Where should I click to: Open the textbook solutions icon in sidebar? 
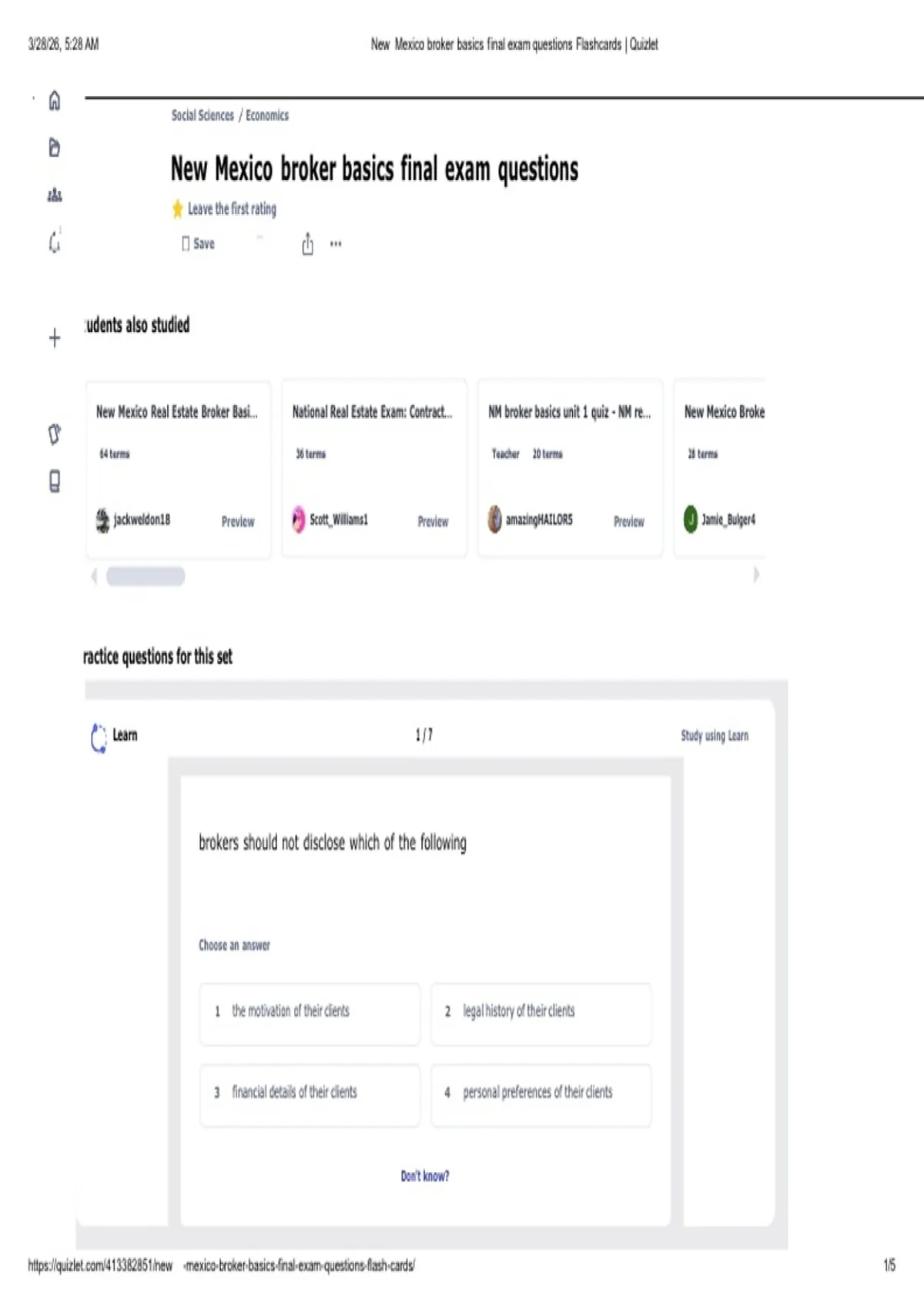55,482
